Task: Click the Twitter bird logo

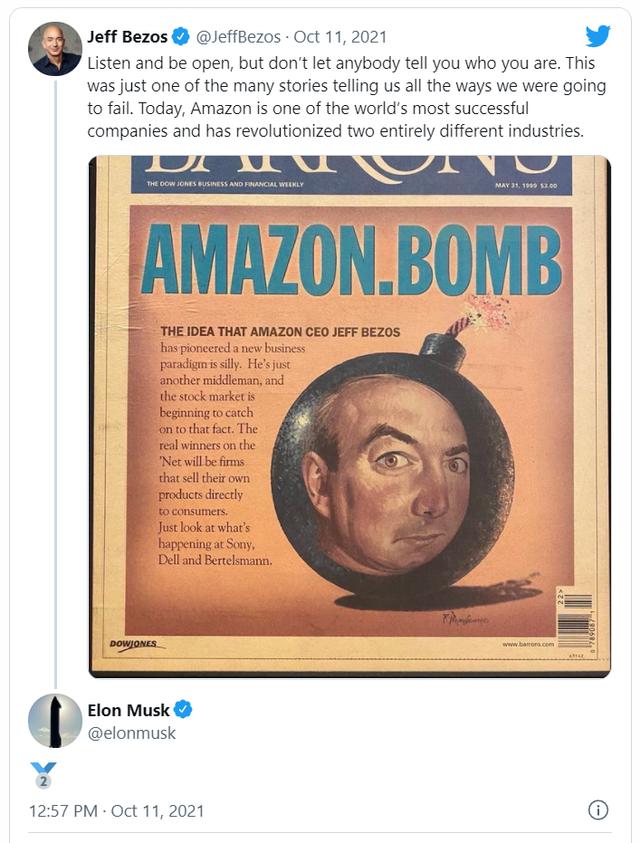Action: [598, 36]
